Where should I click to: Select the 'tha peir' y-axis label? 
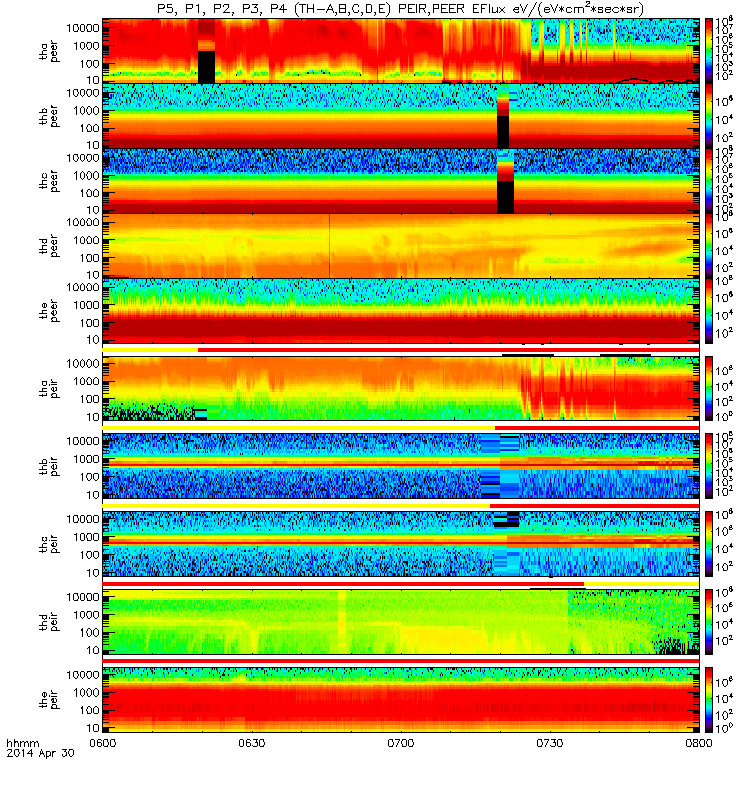(49, 388)
